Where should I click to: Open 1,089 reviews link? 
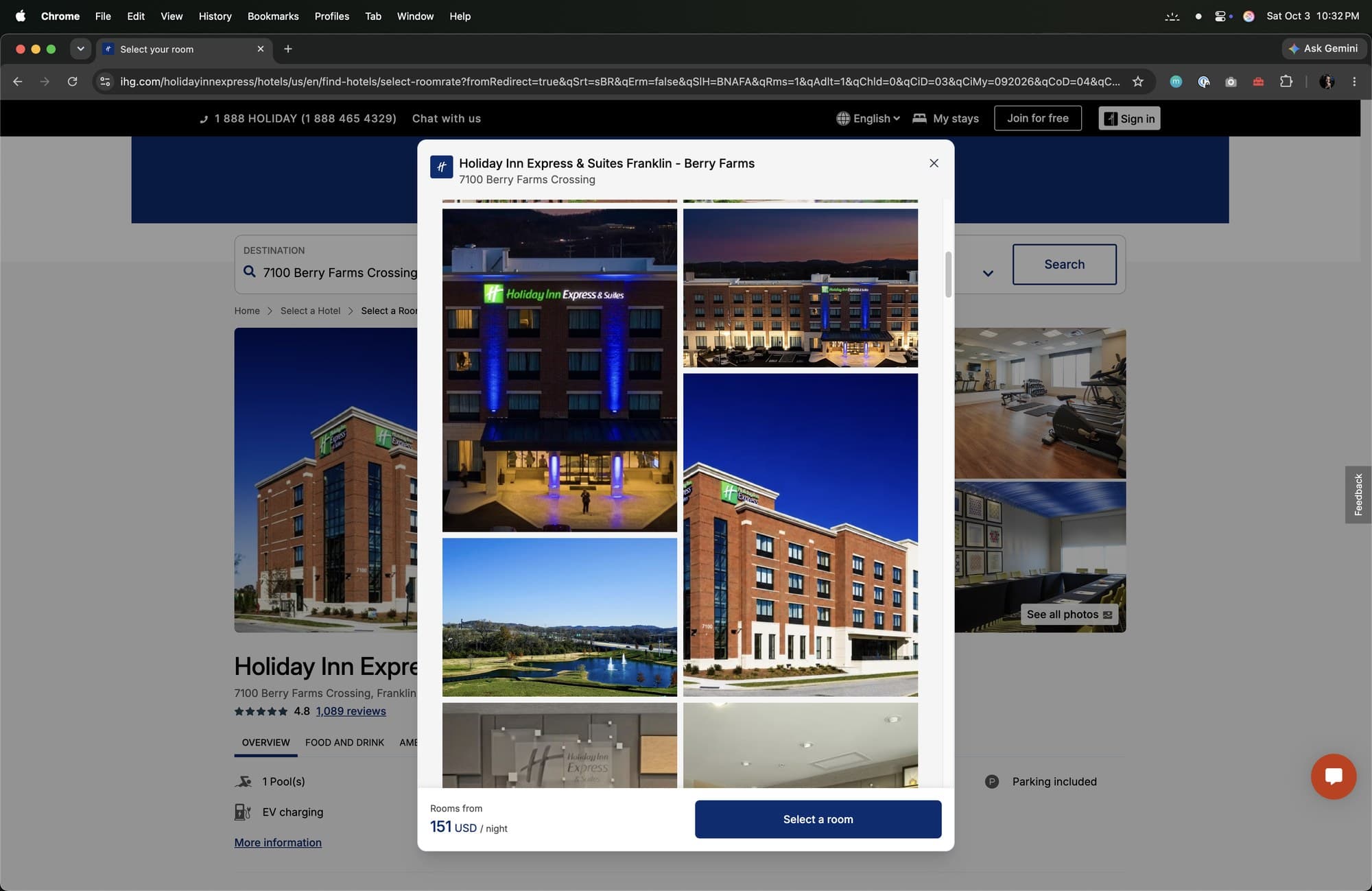tap(351, 711)
